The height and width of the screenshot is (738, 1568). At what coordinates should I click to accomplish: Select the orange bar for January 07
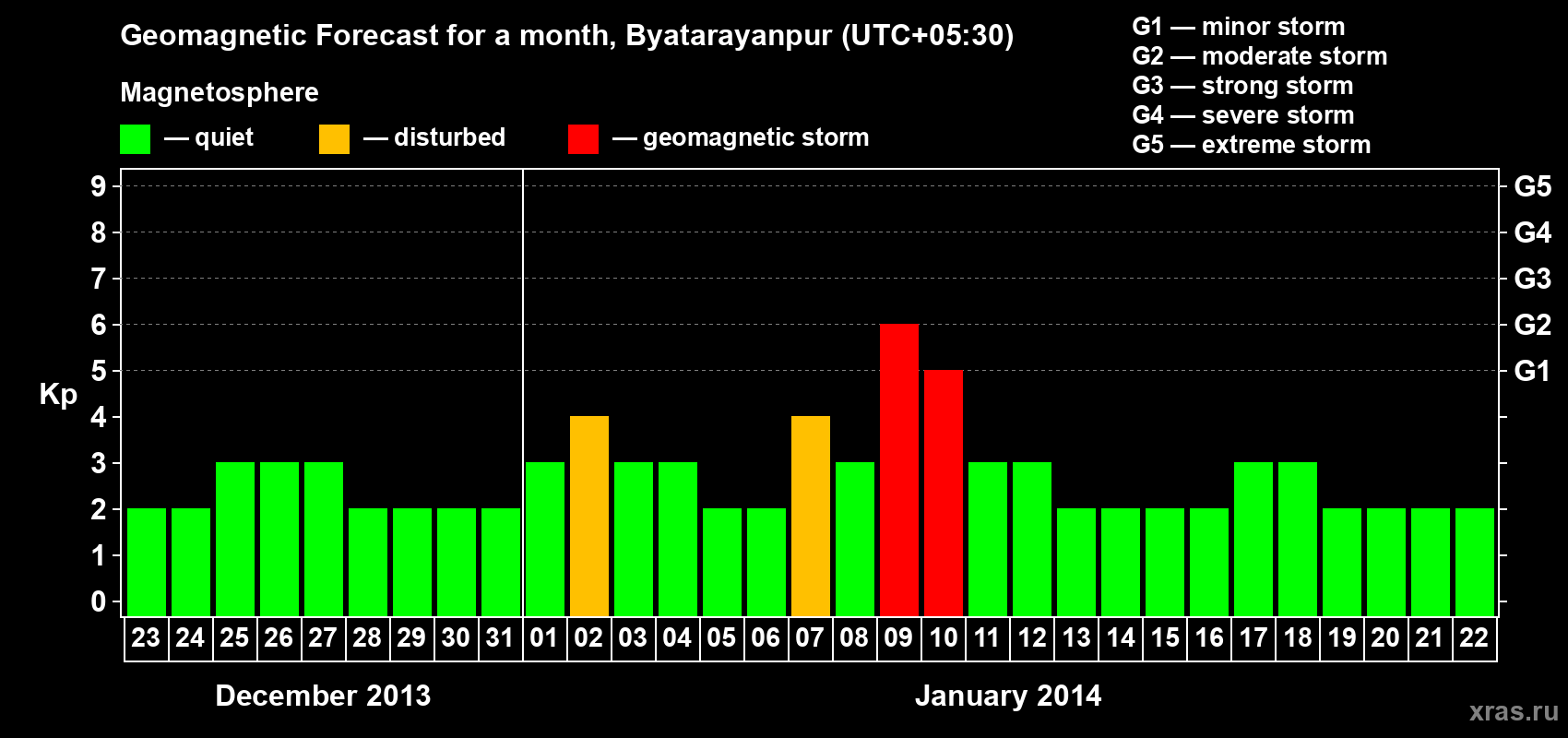coord(811,516)
